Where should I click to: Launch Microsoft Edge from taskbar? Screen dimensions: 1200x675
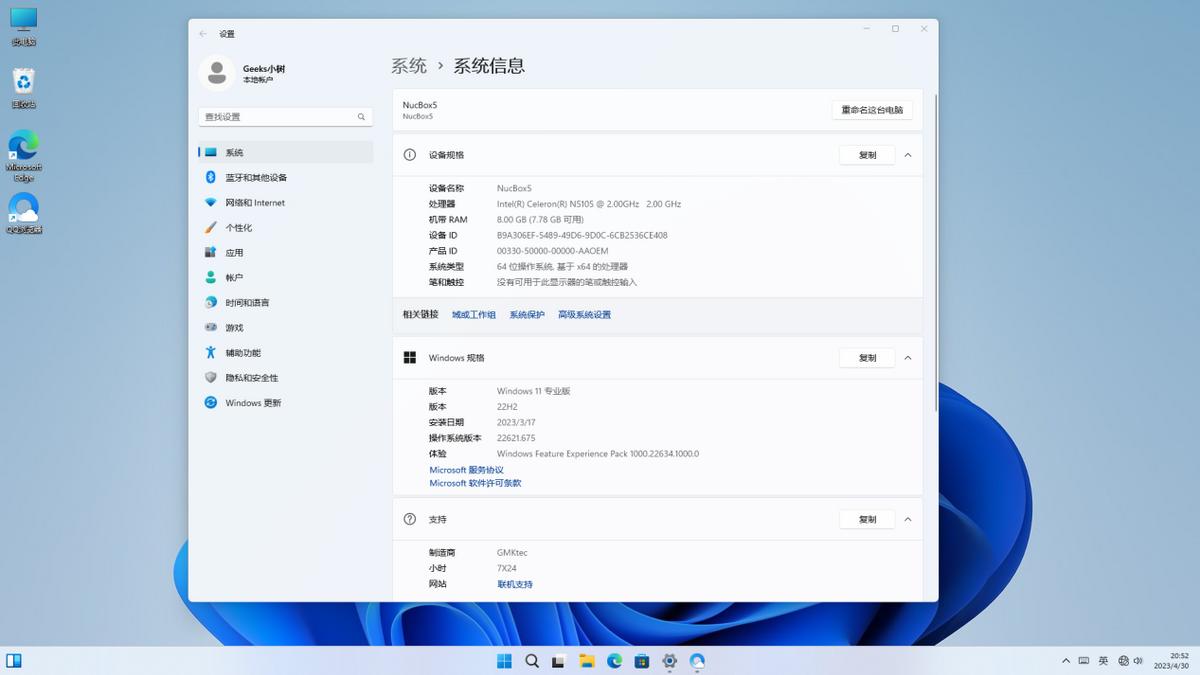[615, 661]
